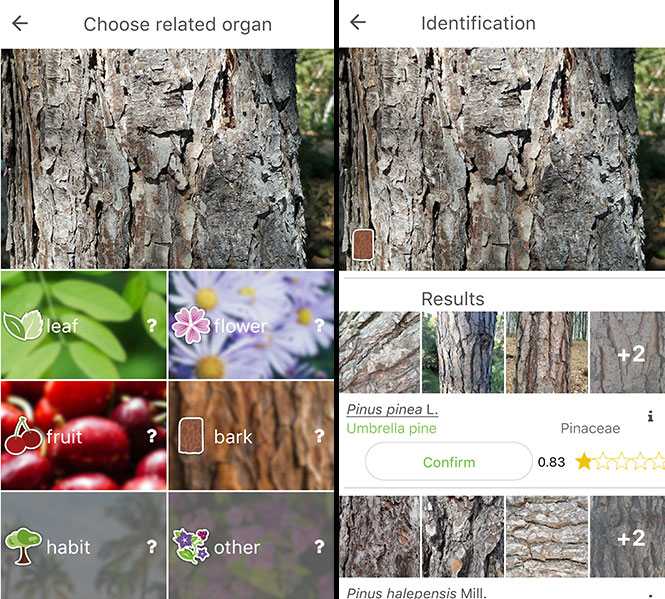The height and width of the screenshot is (599, 665).
Task: Open info icon for Pinus pinea
Action: pos(650,417)
